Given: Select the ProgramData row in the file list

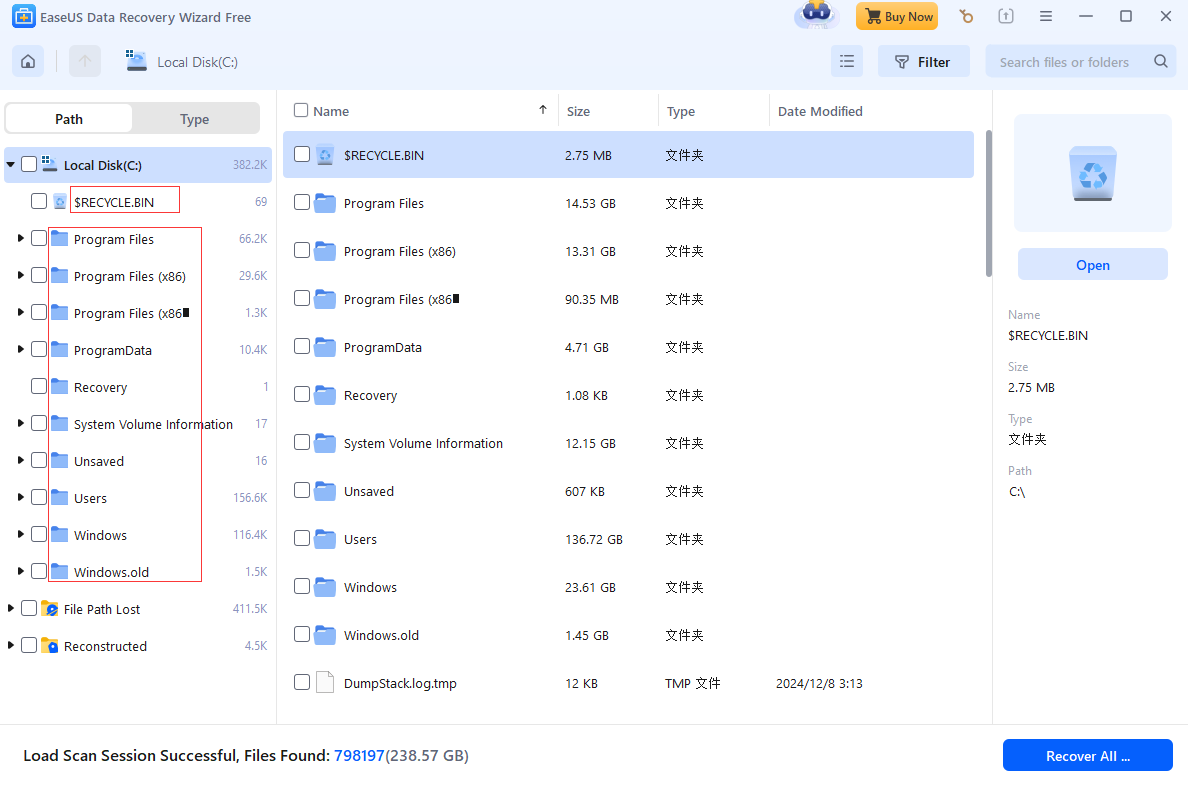Looking at the screenshot, I should click(x=628, y=347).
